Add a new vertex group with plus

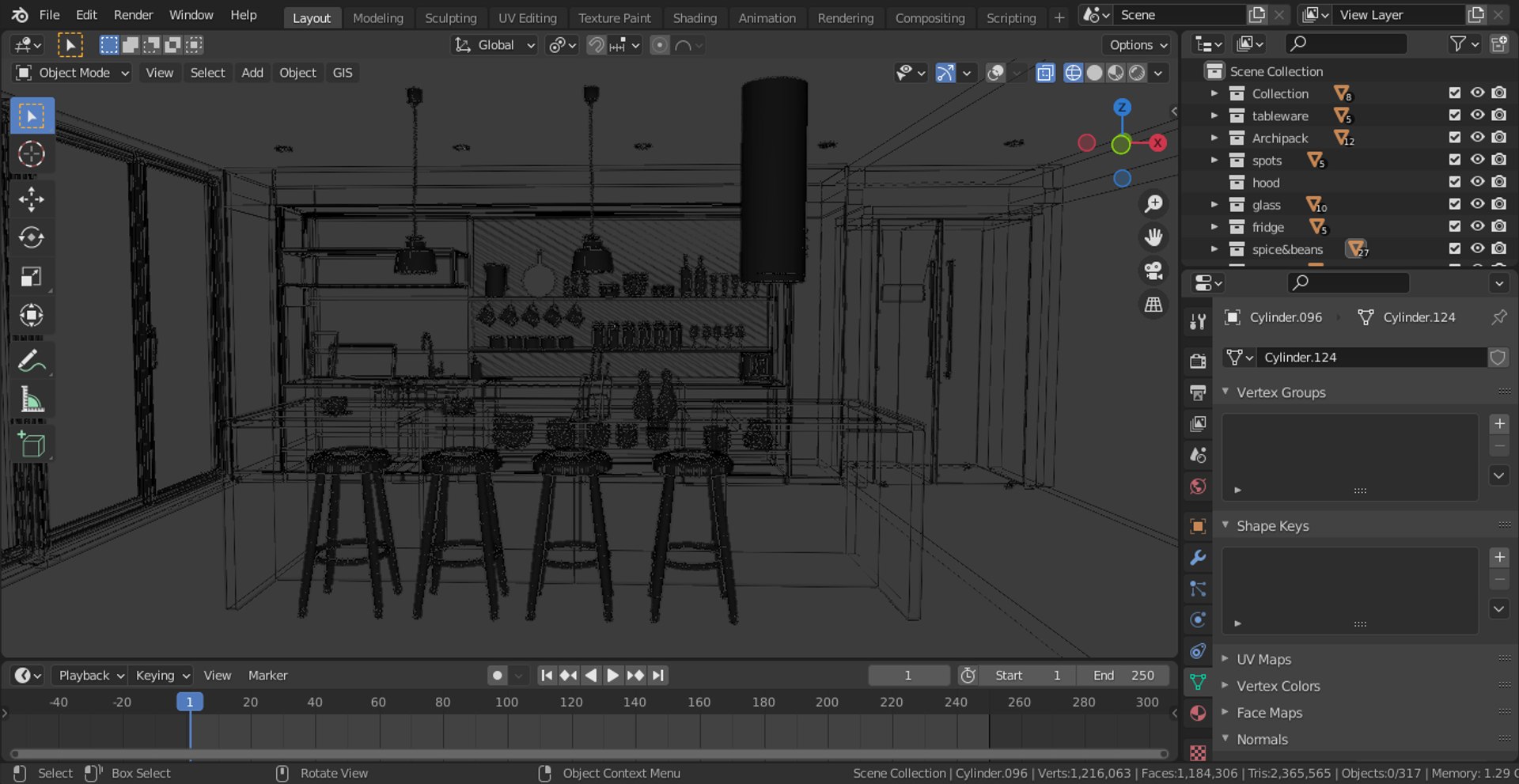(1499, 424)
